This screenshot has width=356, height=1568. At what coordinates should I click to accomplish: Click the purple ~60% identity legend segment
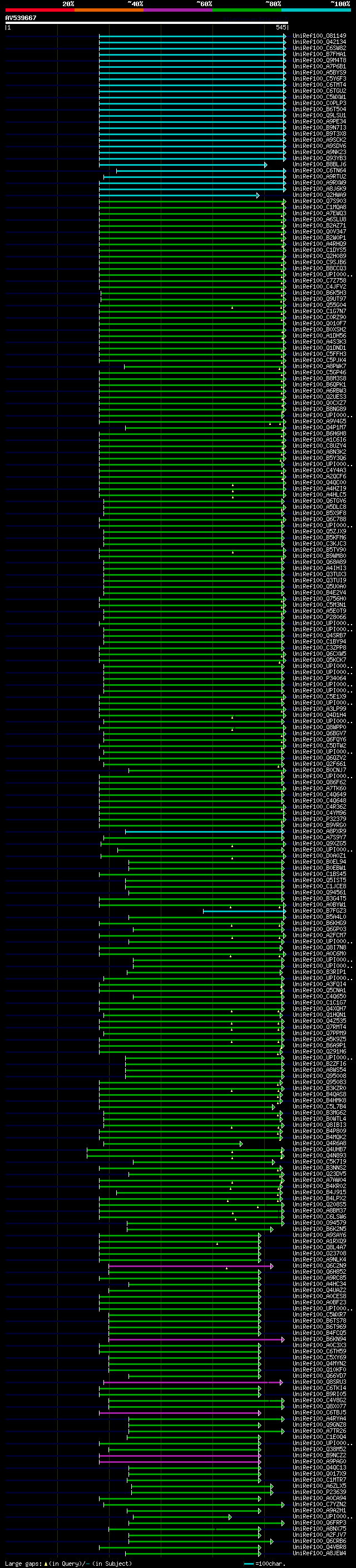177,11
